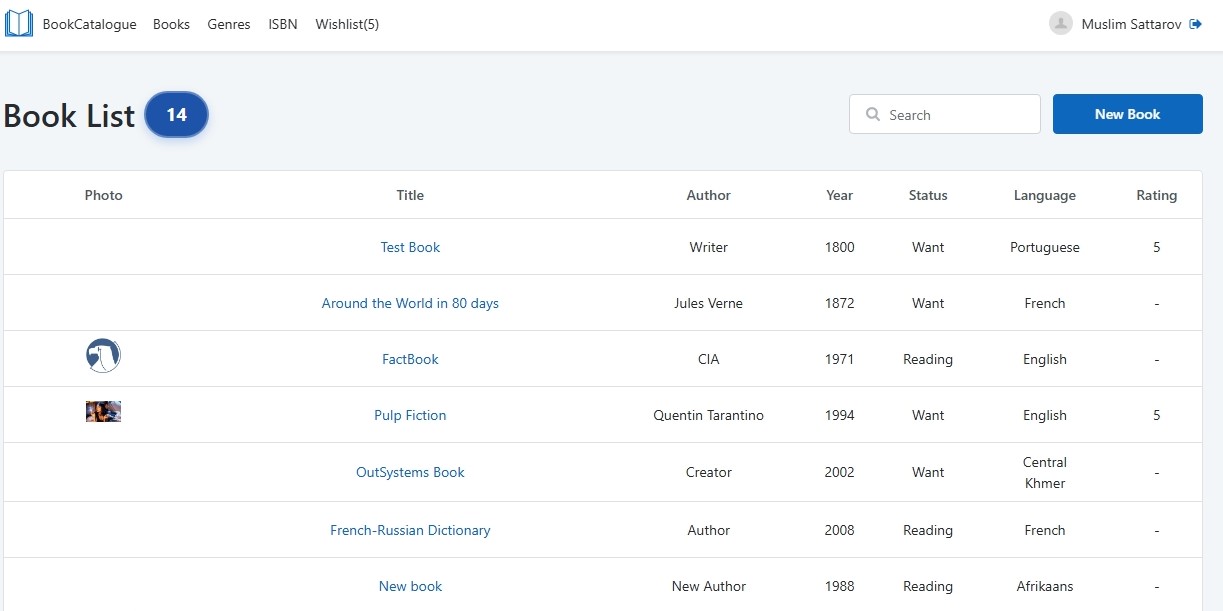Open Around the World in 80 days

pos(410,303)
